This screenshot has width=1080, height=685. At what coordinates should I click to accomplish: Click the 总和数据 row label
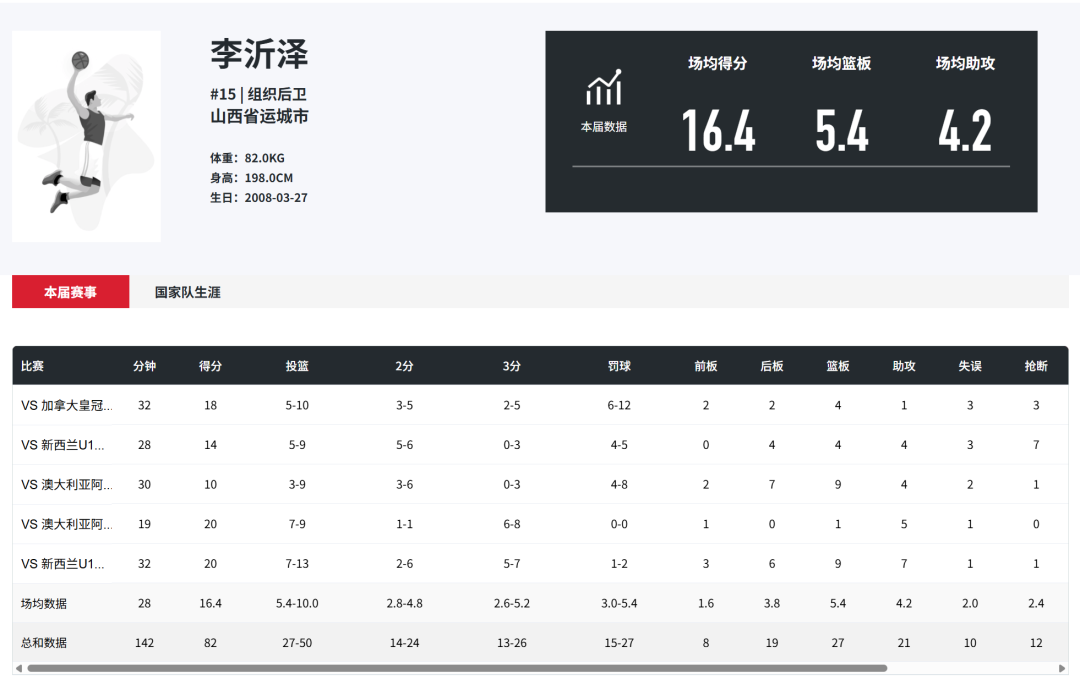point(44,642)
